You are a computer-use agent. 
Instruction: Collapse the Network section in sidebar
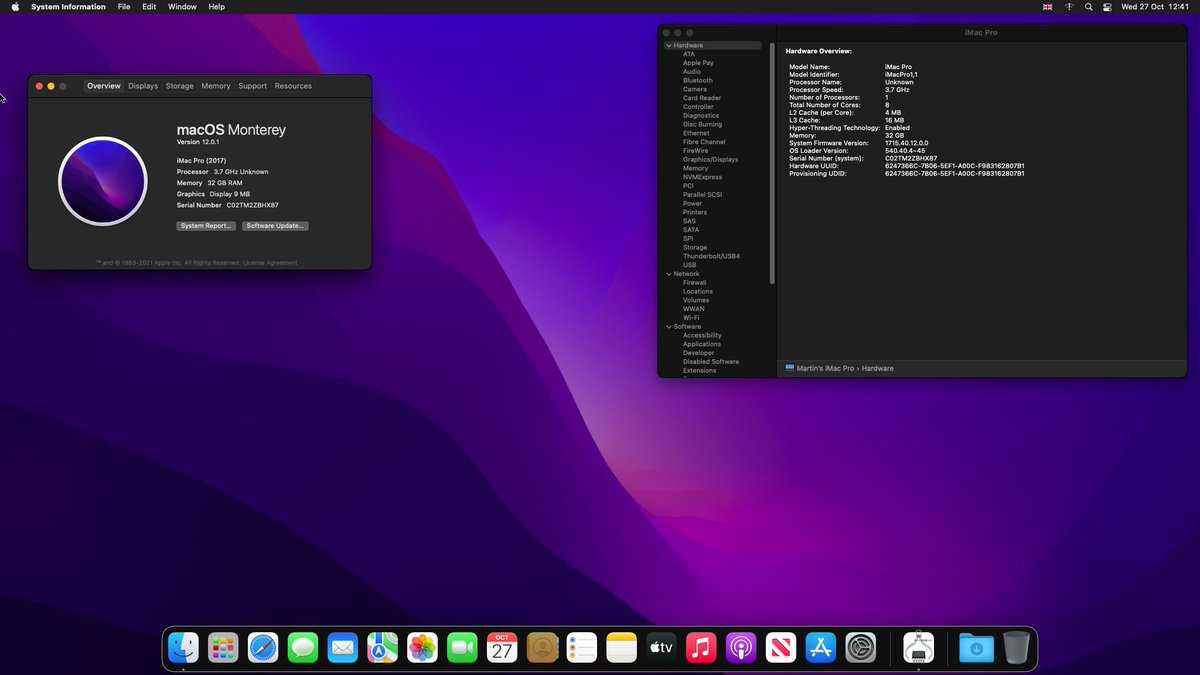click(669, 274)
